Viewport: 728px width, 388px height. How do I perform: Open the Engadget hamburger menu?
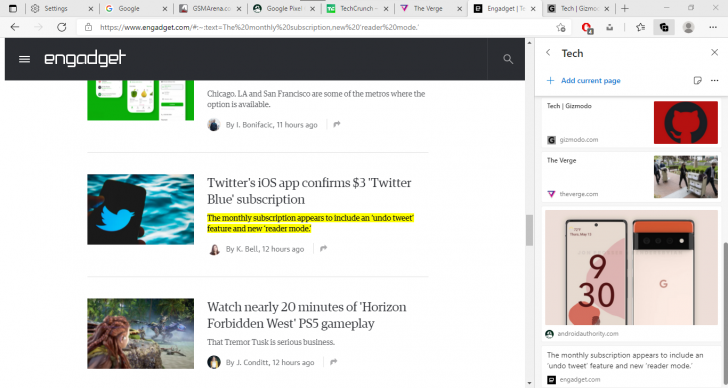click(x=24, y=59)
